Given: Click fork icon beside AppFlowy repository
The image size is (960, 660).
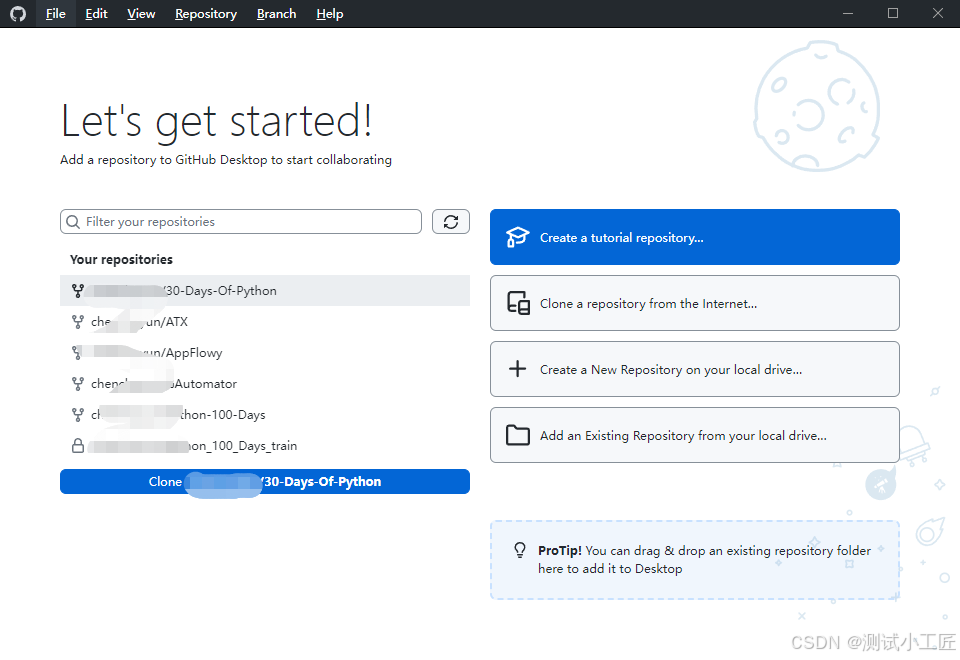Looking at the screenshot, I should 78,353.
